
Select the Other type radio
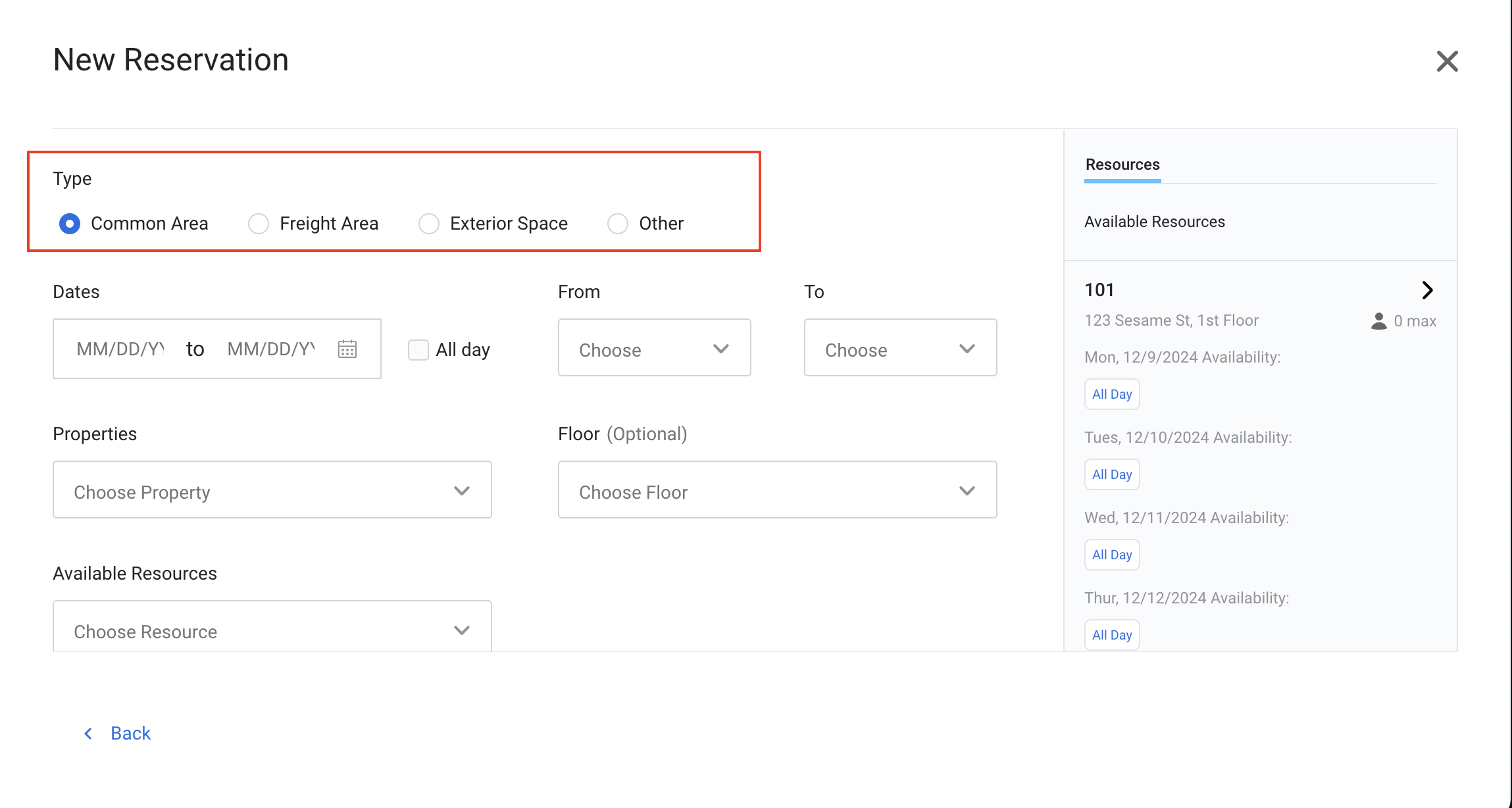click(618, 224)
